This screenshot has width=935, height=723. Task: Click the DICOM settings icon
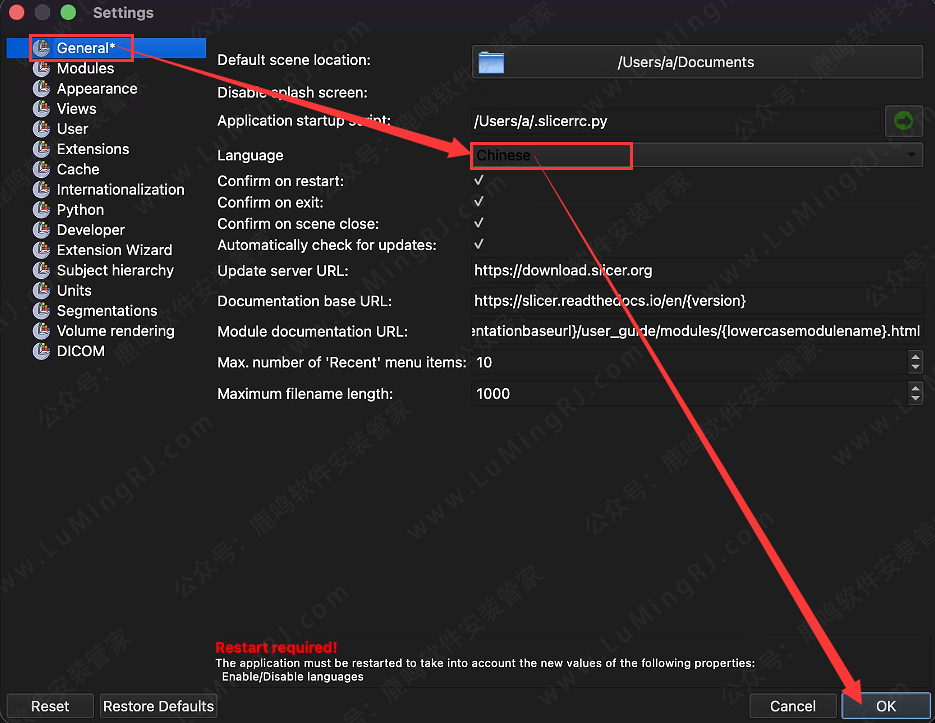pos(41,351)
